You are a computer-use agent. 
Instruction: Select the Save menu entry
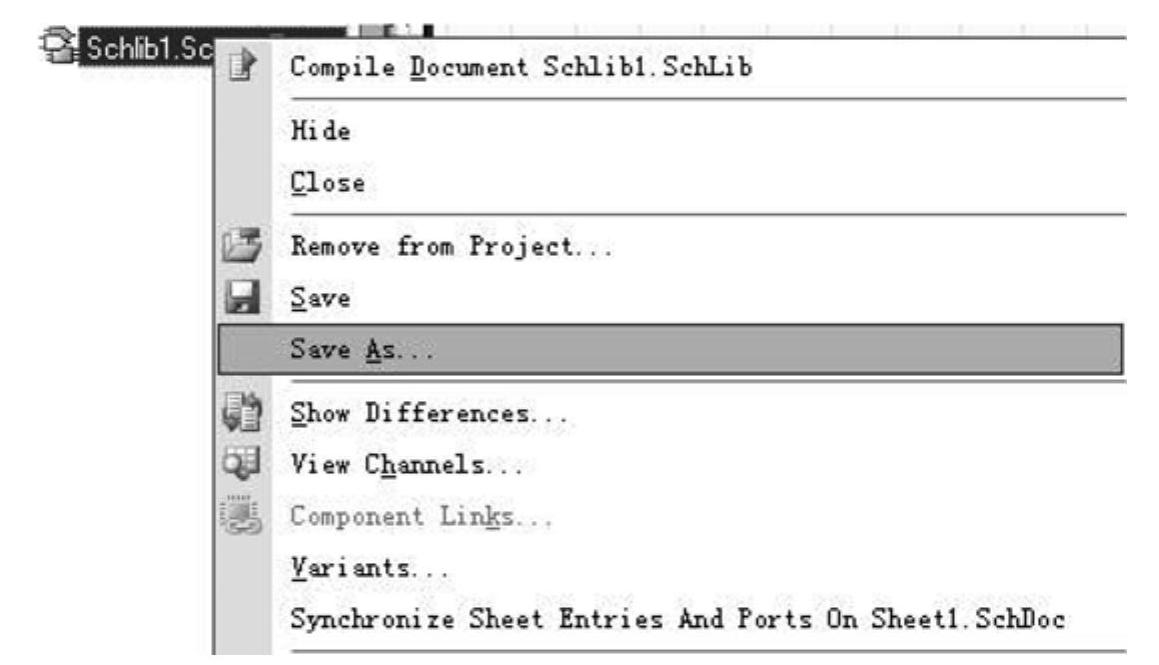click(320, 298)
